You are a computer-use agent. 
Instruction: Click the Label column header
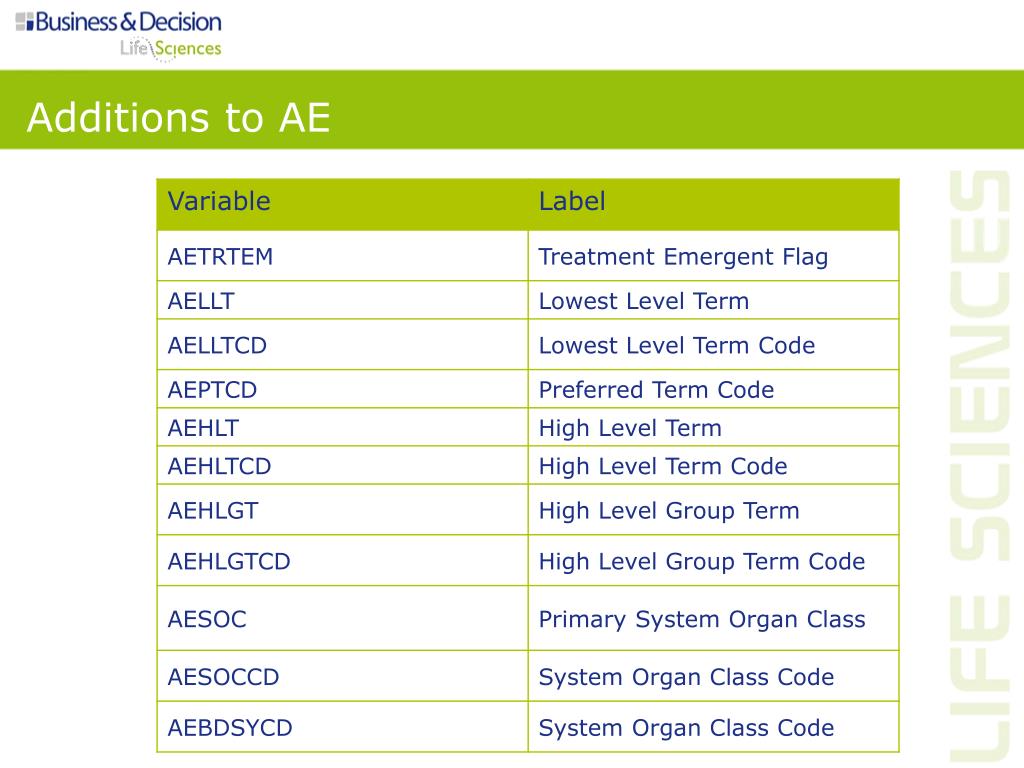pyautogui.click(x=572, y=201)
